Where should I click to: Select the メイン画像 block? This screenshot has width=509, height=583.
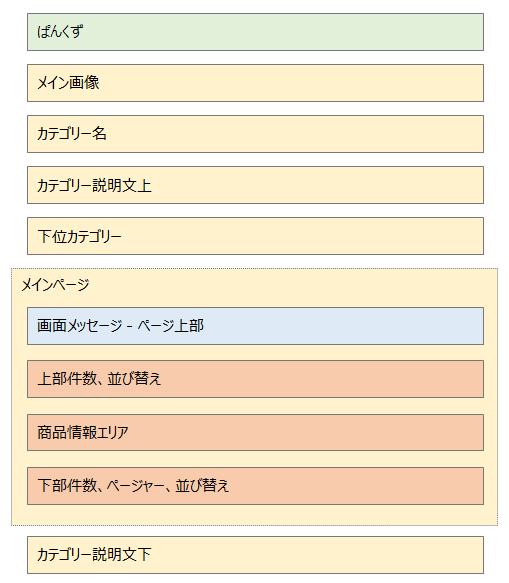pyautogui.click(x=255, y=83)
